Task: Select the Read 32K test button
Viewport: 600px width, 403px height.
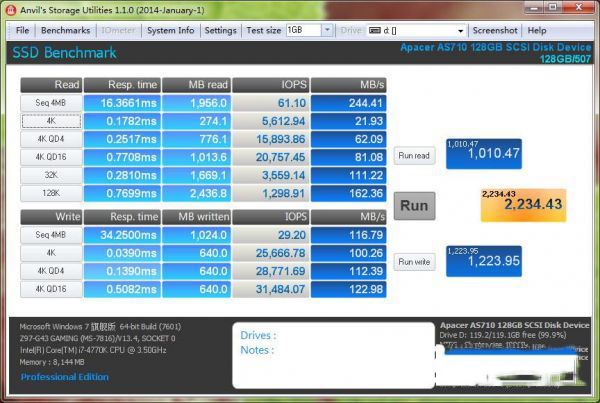Action: click(51, 175)
